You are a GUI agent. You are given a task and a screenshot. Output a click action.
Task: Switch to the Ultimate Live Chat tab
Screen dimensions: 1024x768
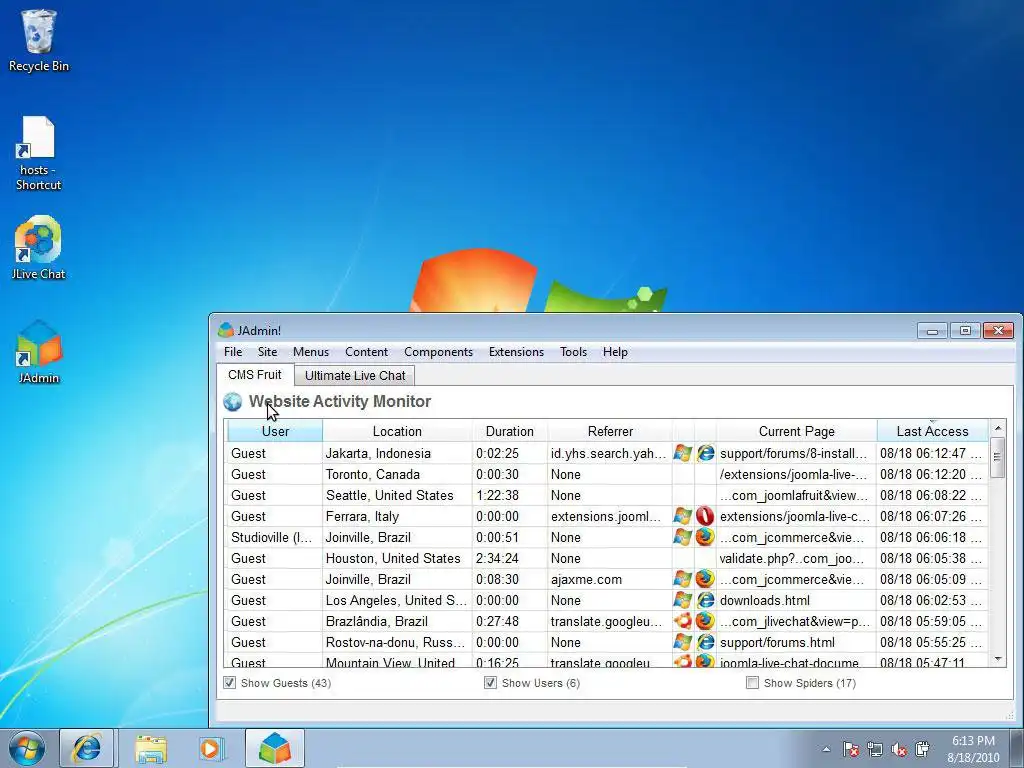pyautogui.click(x=355, y=376)
